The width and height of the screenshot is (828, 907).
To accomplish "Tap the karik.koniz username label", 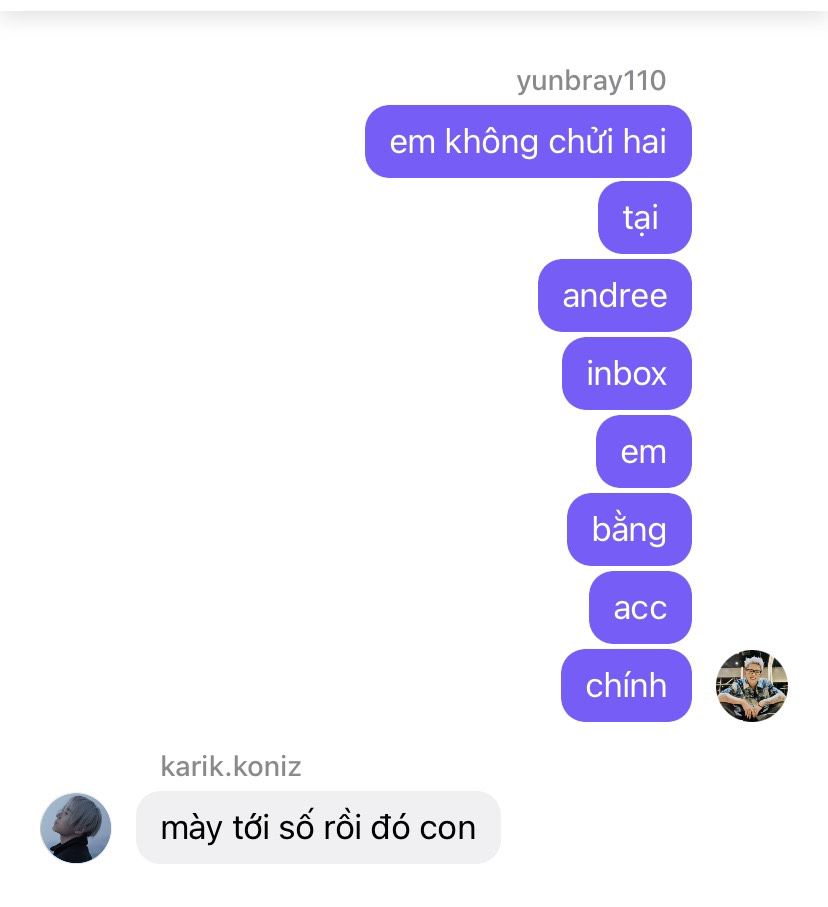I will coord(231,766).
